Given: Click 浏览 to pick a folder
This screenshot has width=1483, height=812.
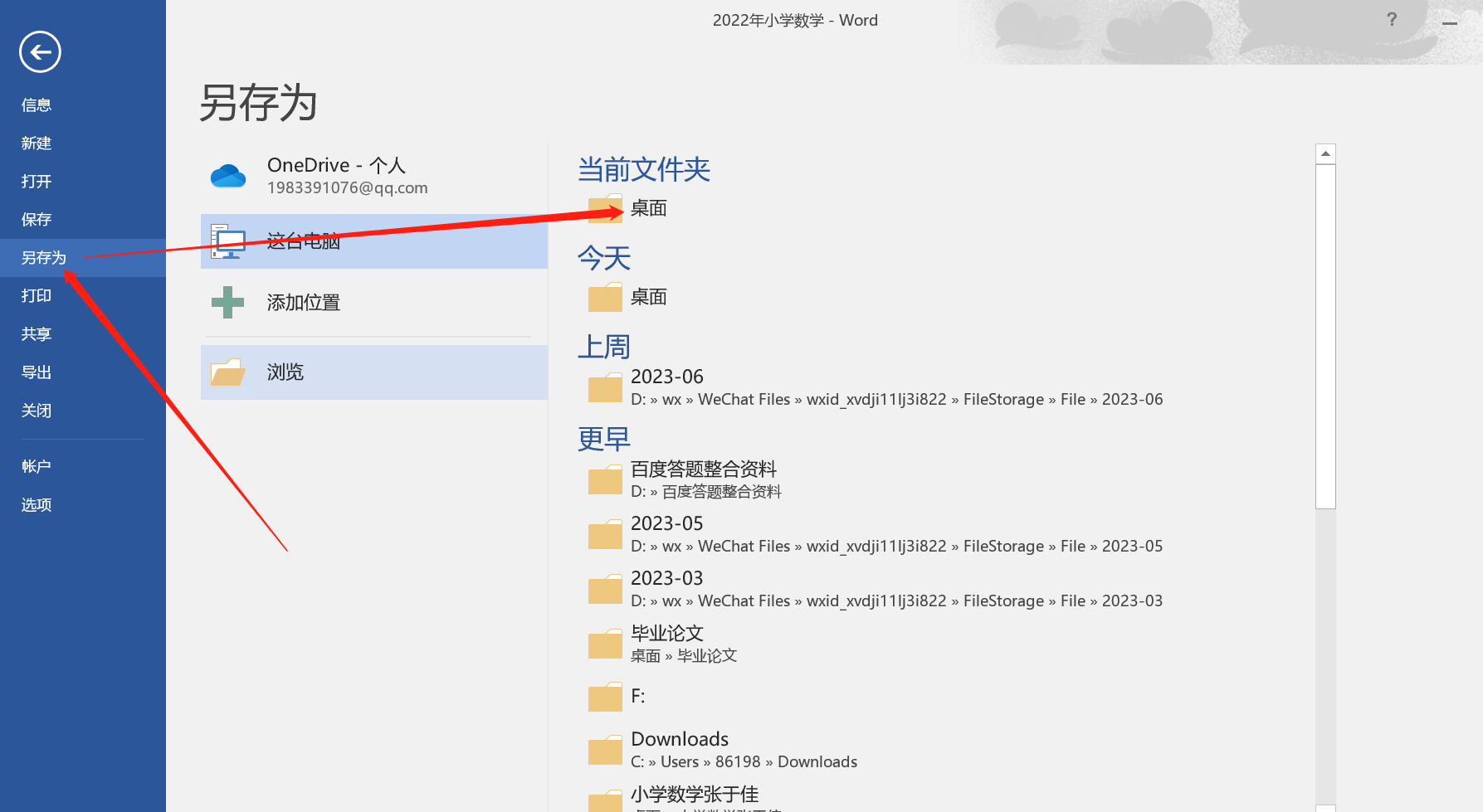Looking at the screenshot, I should pos(374,372).
